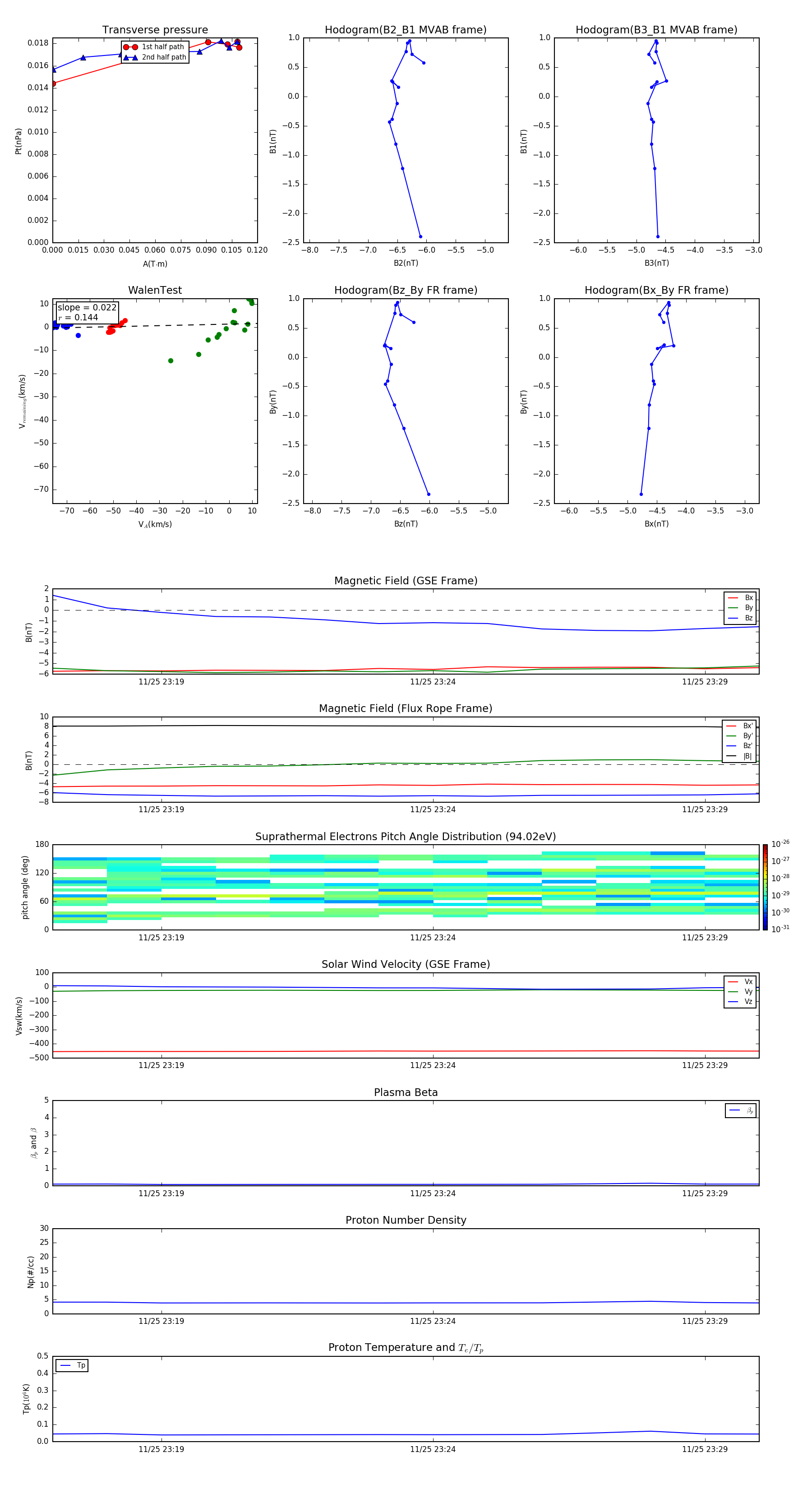The width and height of the screenshot is (812, 1489).
Task: Click the 'Proton Temperature and Te/Tp' title
Action: coord(406,1348)
